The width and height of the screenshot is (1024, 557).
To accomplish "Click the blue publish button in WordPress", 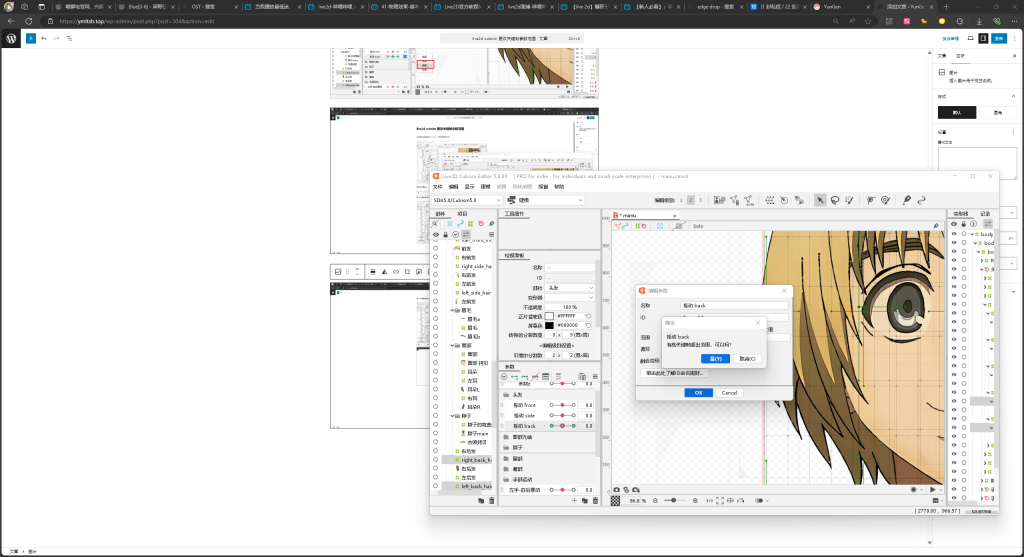I will (x=999, y=39).
